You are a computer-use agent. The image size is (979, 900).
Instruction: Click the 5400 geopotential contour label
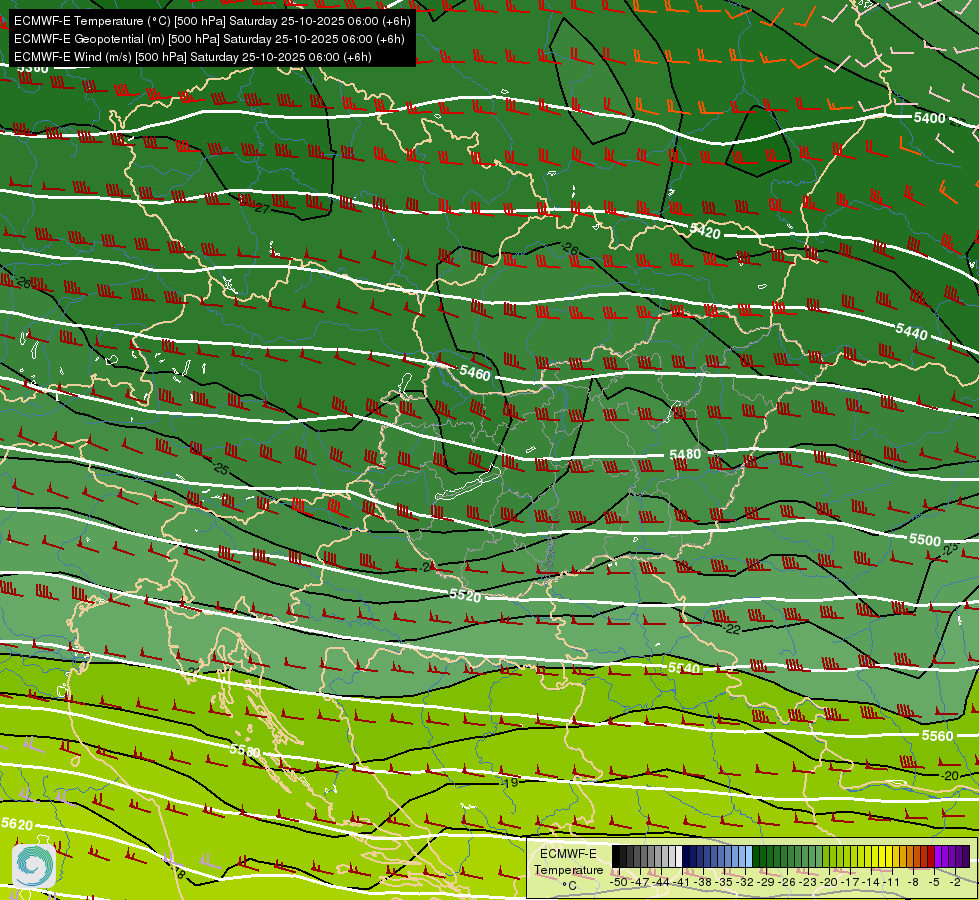929,117
